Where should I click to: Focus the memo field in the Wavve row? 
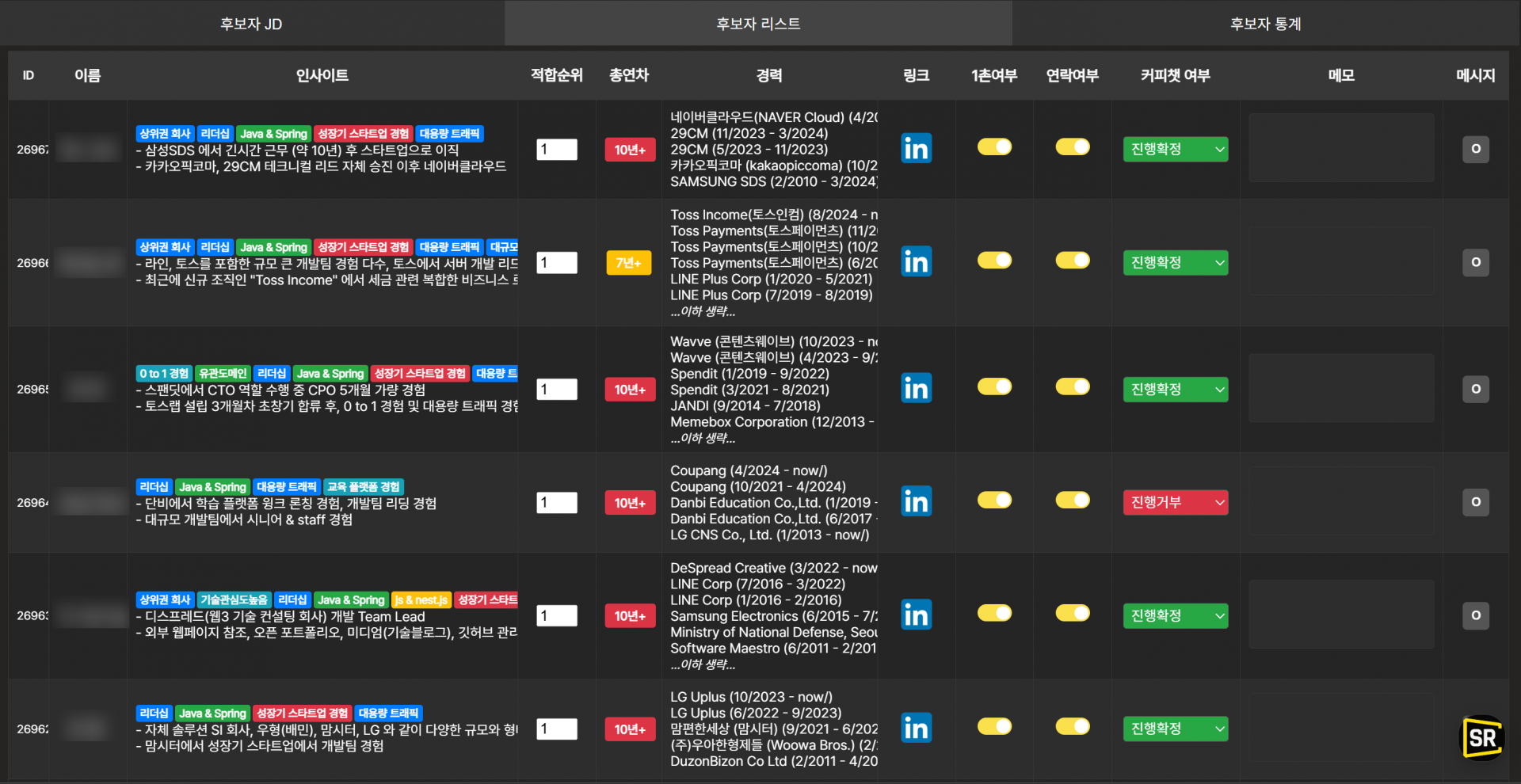1341,388
